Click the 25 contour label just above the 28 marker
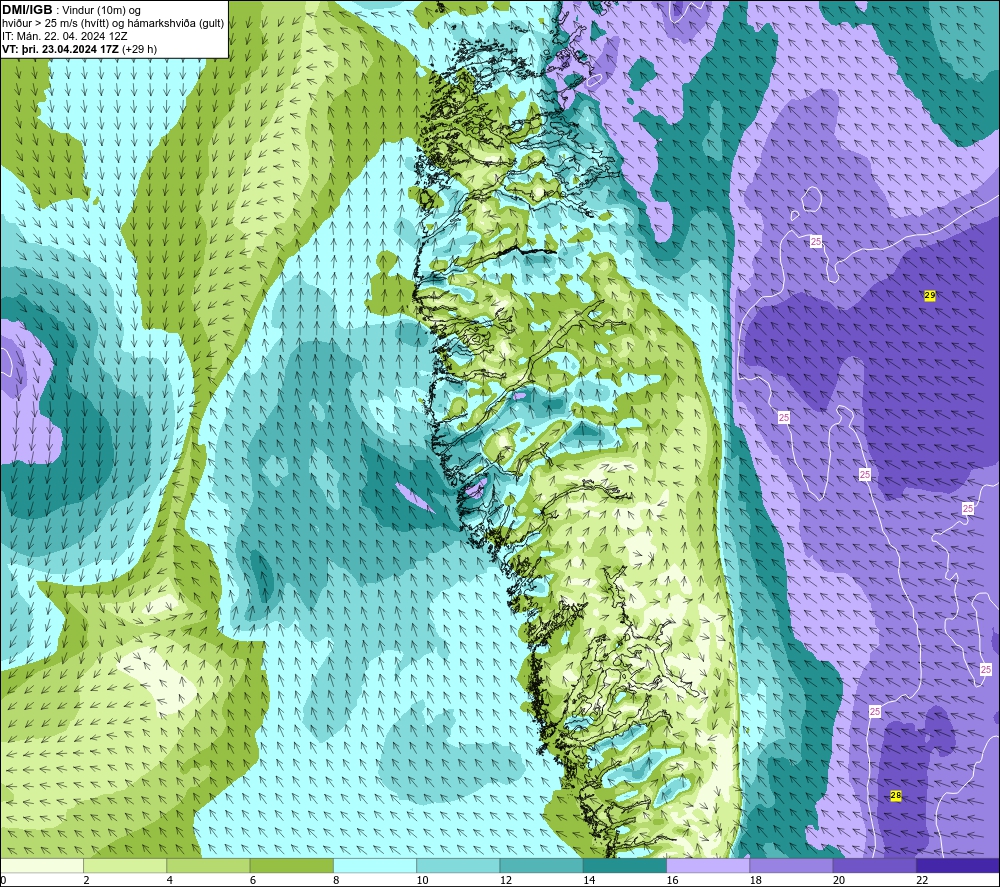Viewport: 1000px width, 887px height. (x=875, y=711)
